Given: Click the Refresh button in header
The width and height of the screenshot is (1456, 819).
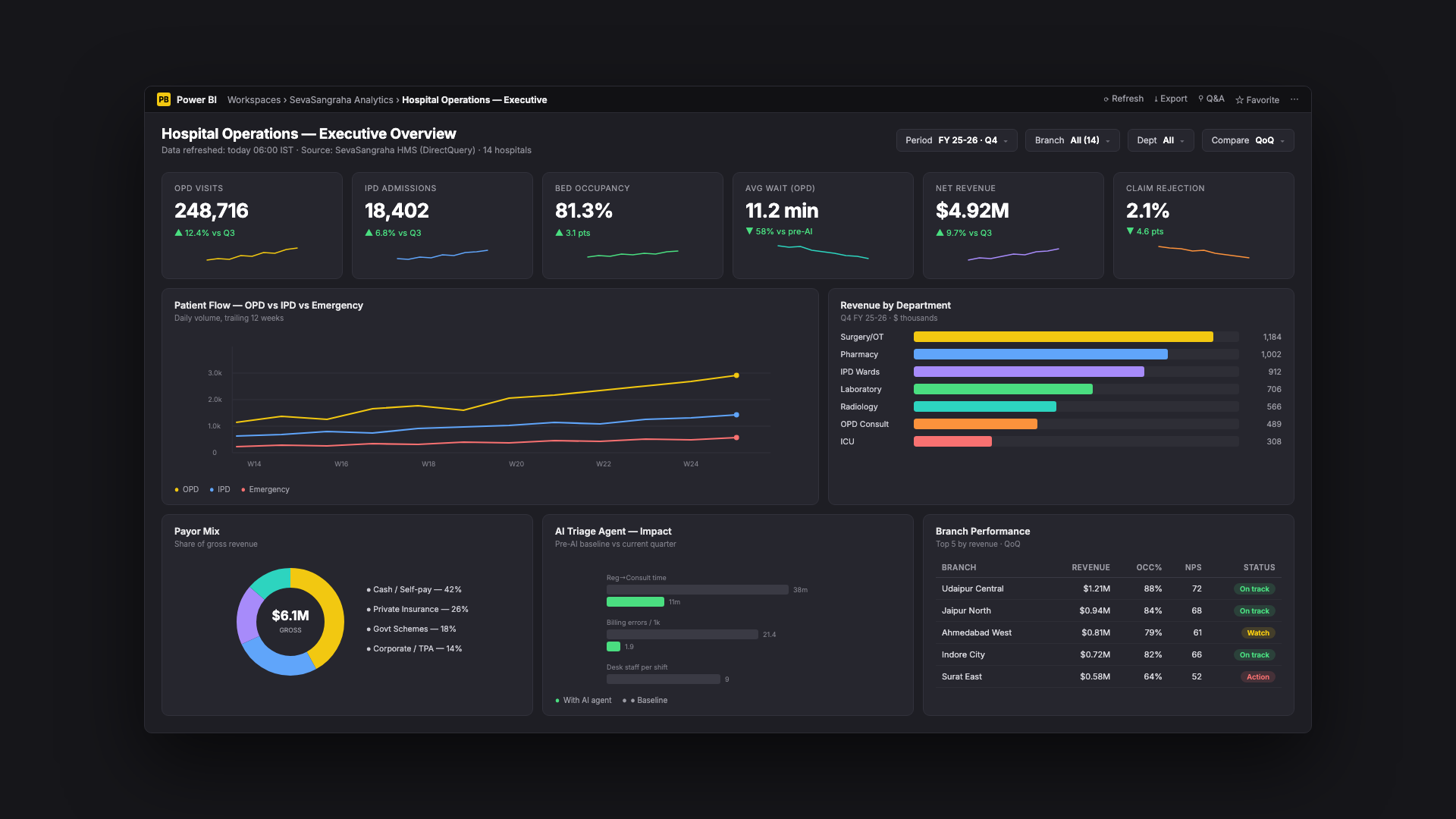Looking at the screenshot, I should [1123, 99].
